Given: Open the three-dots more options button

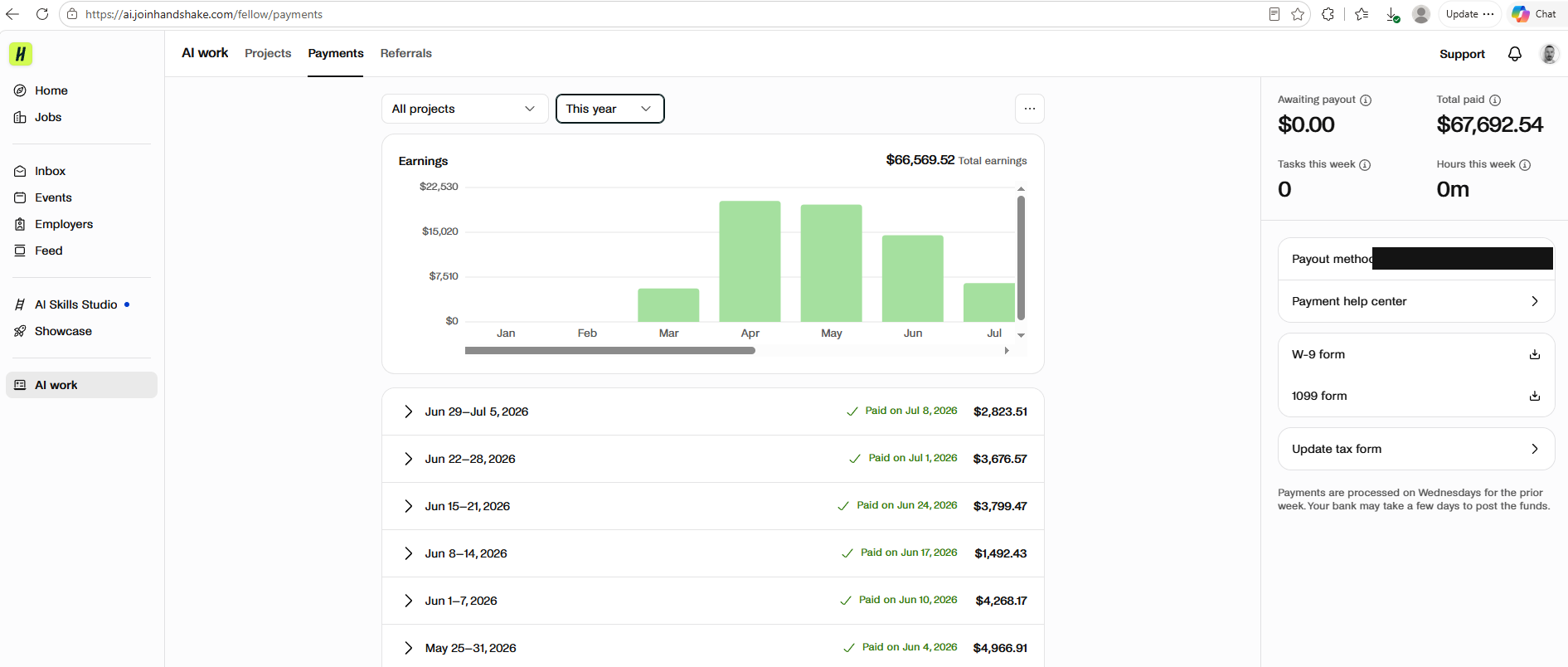Looking at the screenshot, I should tap(1030, 109).
